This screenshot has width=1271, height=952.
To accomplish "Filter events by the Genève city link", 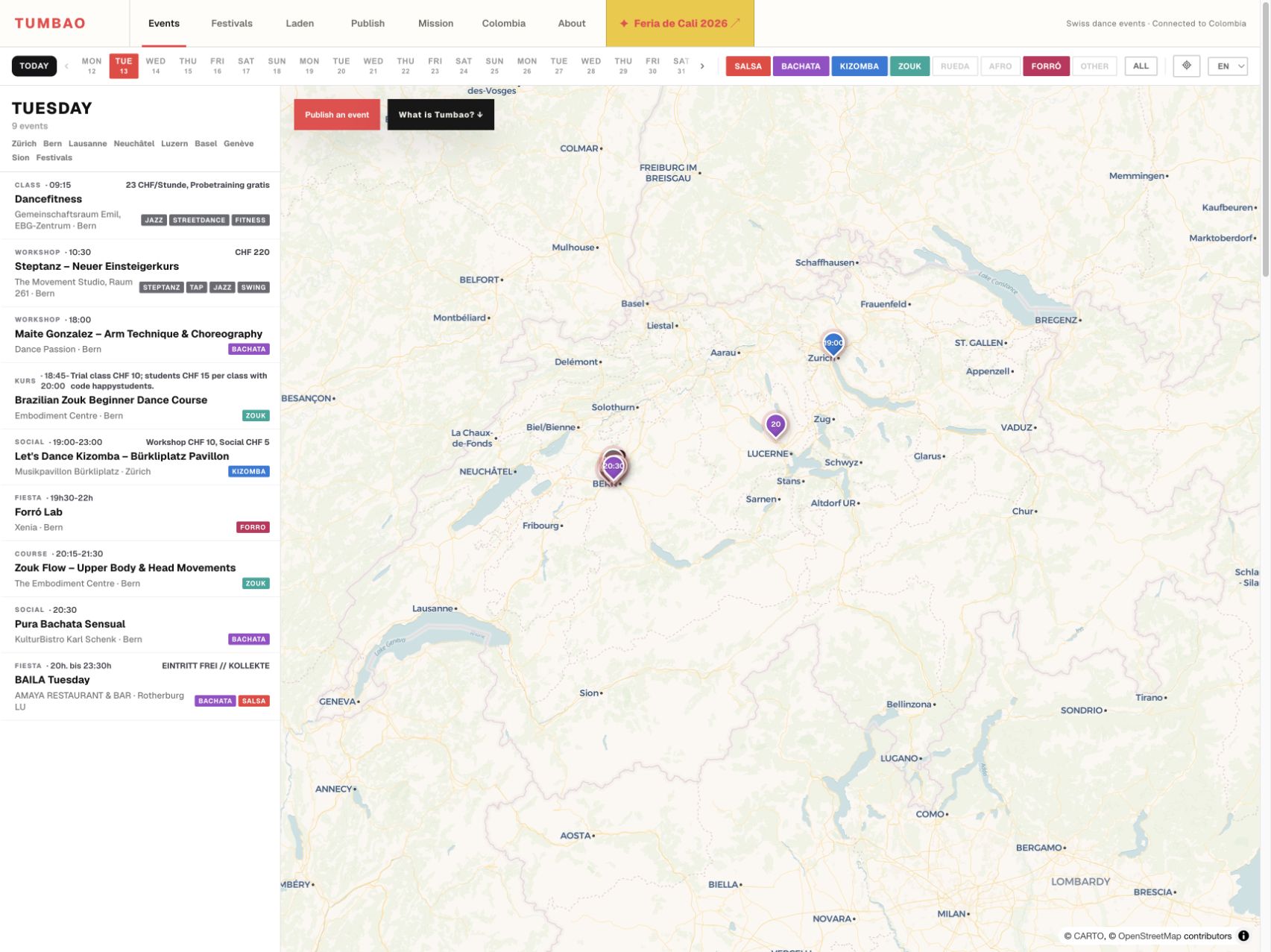I will [x=239, y=144].
